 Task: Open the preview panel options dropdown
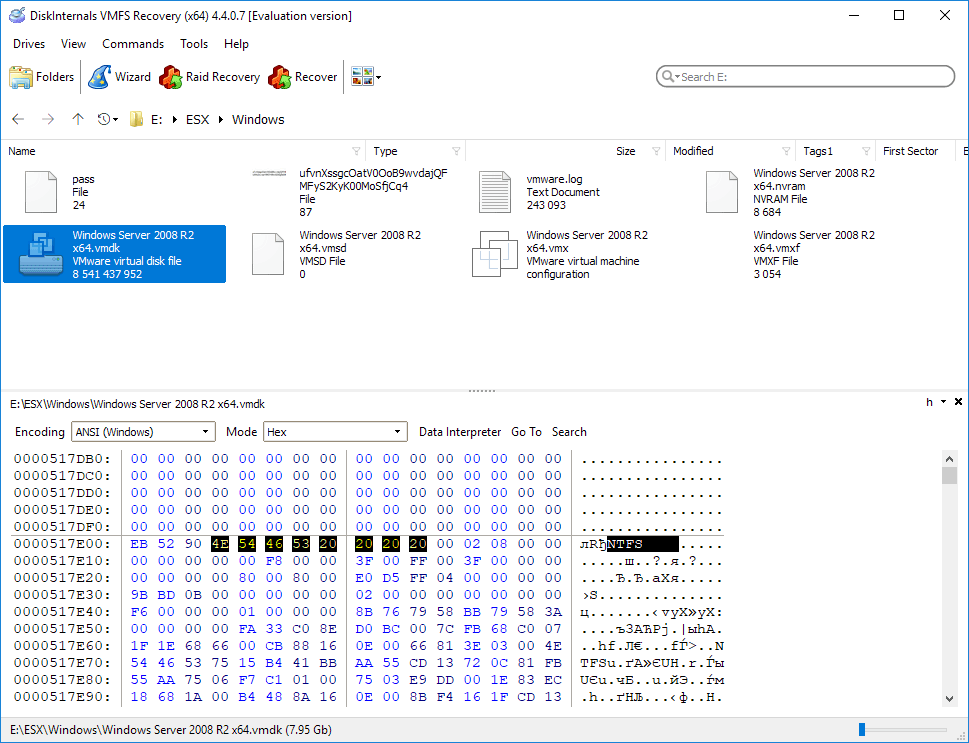944,402
